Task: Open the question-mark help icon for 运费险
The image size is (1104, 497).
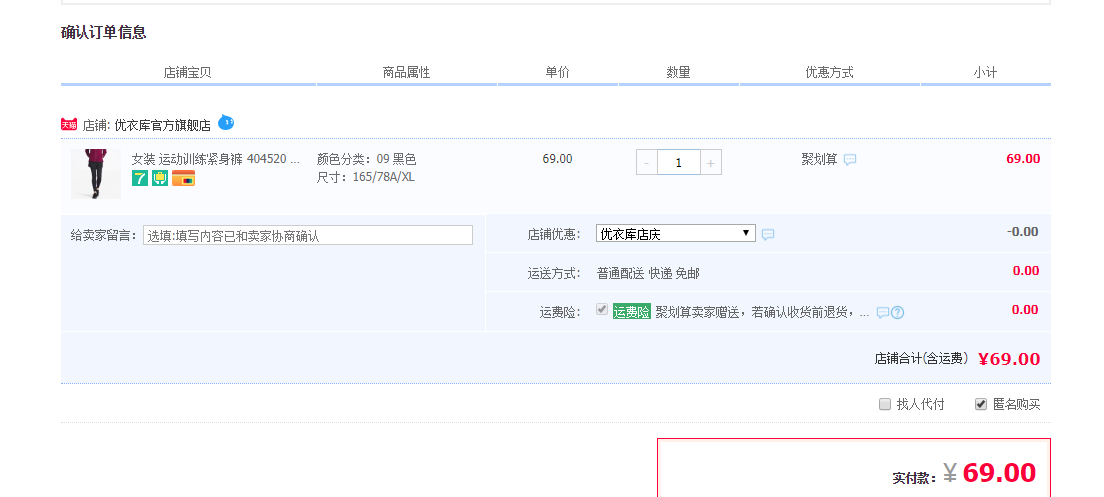Action: point(898,313)
